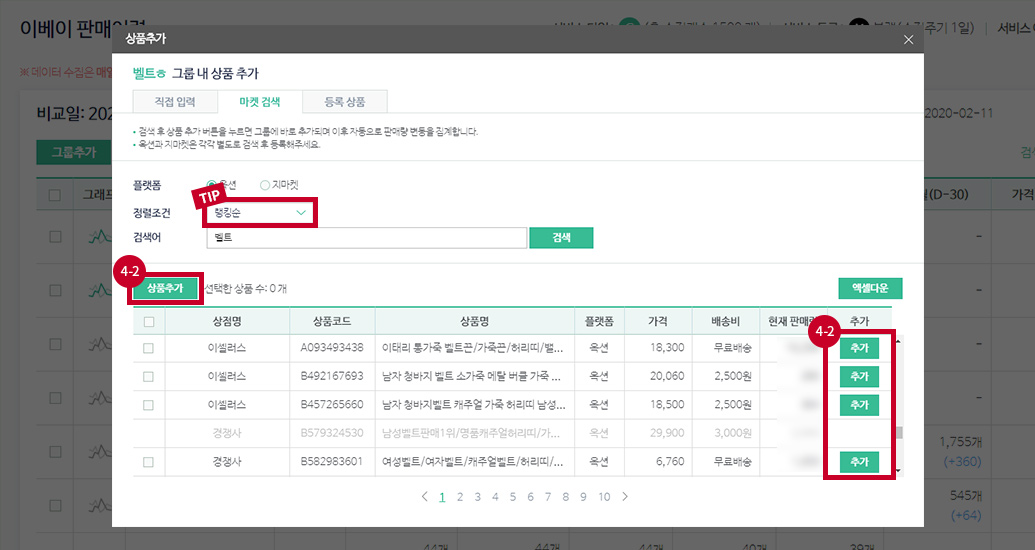Click 추가 for product B582983601
1035x550 pixels.
click(859, 462)
